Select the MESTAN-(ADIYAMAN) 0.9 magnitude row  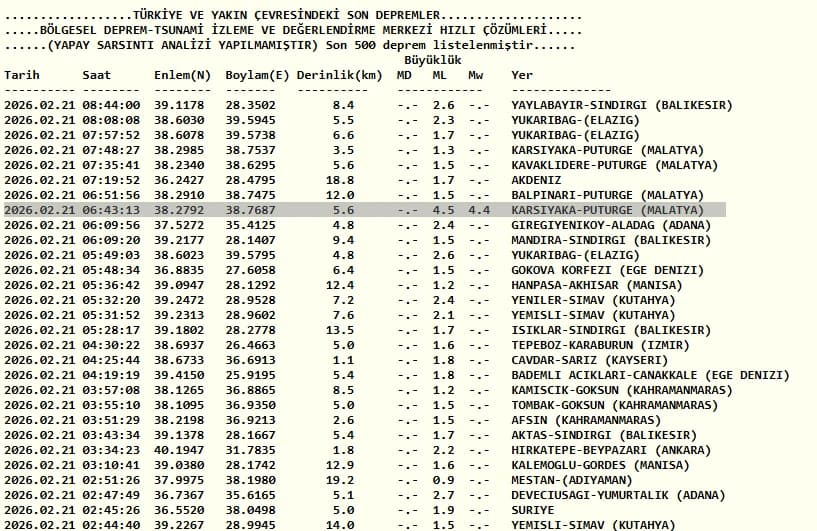[x=318, y=480]
